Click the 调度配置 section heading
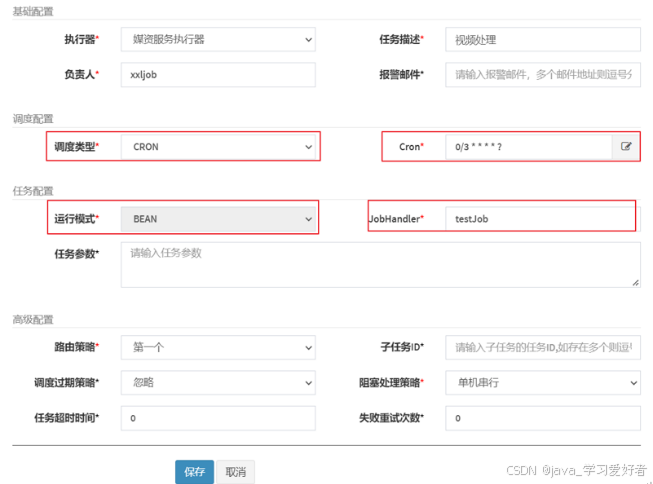Image resolution: width=653 pixels, height=484 pixels. [x=33, y=119]
